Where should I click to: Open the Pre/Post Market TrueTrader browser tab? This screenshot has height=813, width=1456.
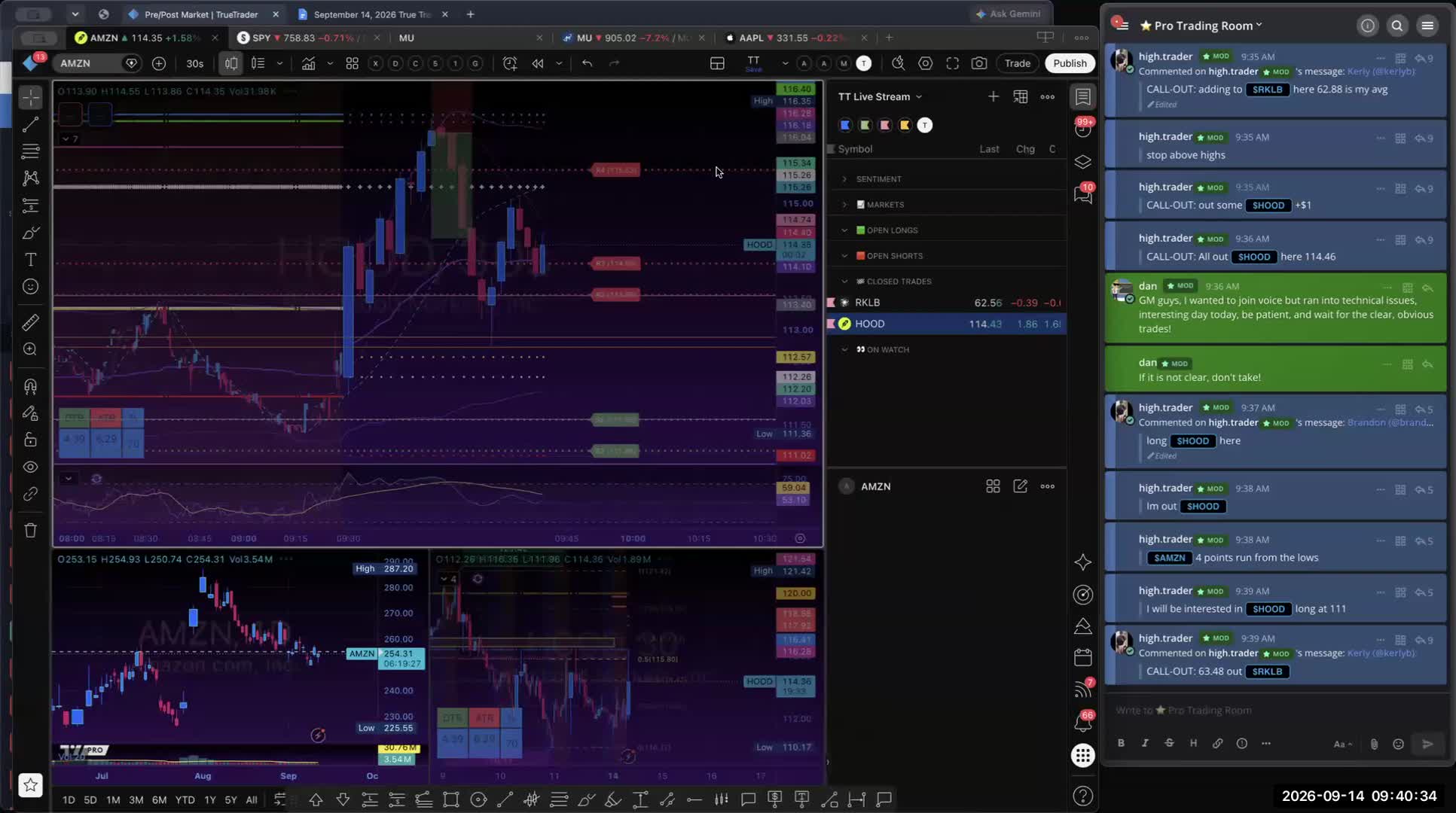click(203, 14)
